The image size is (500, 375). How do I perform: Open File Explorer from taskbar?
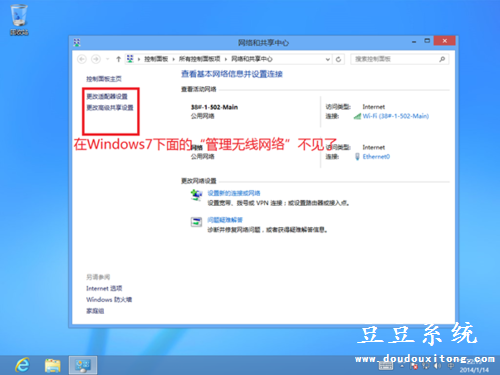tap(53, 365)
